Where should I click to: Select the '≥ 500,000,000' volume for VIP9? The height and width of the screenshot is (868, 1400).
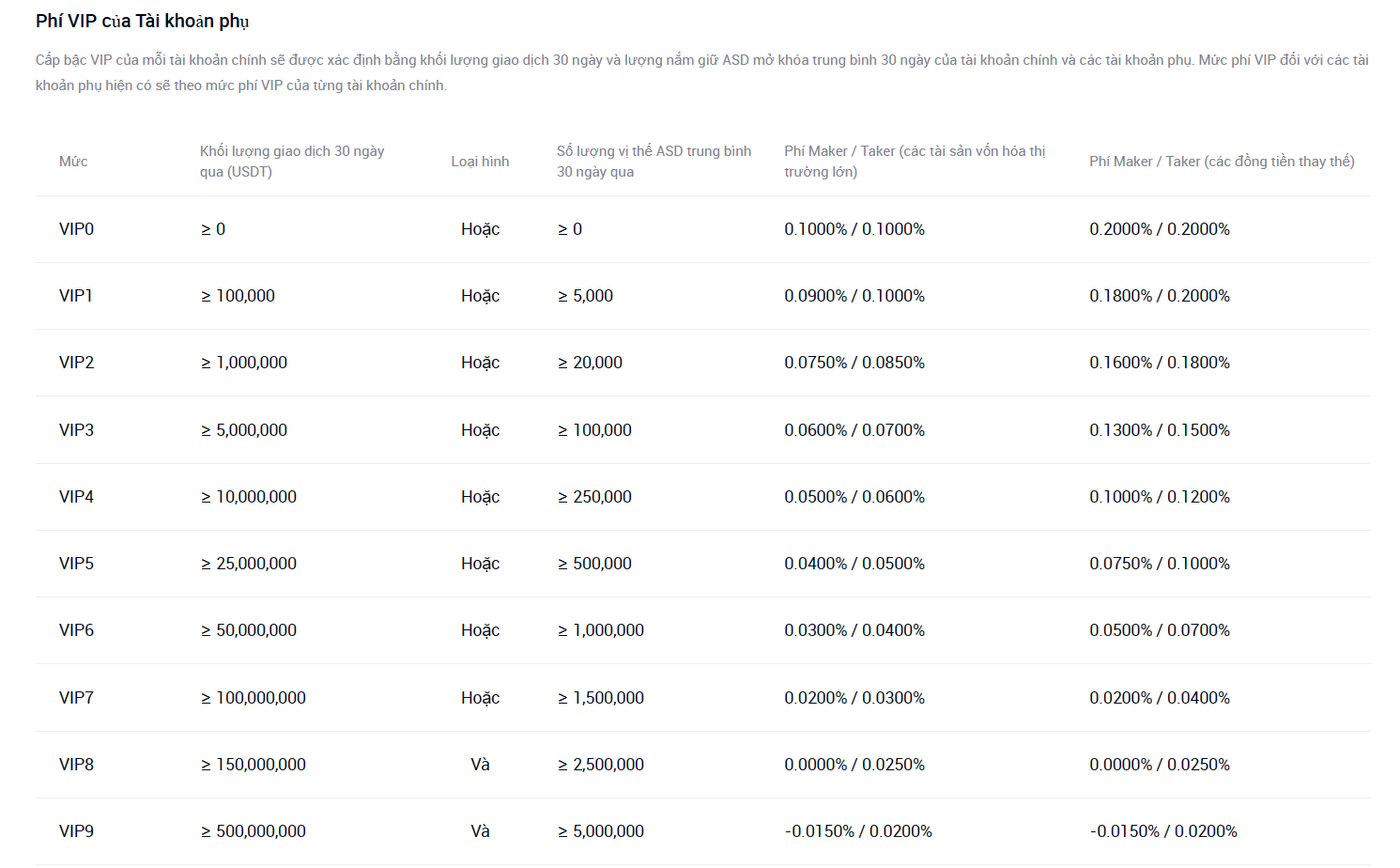point(254,831)
